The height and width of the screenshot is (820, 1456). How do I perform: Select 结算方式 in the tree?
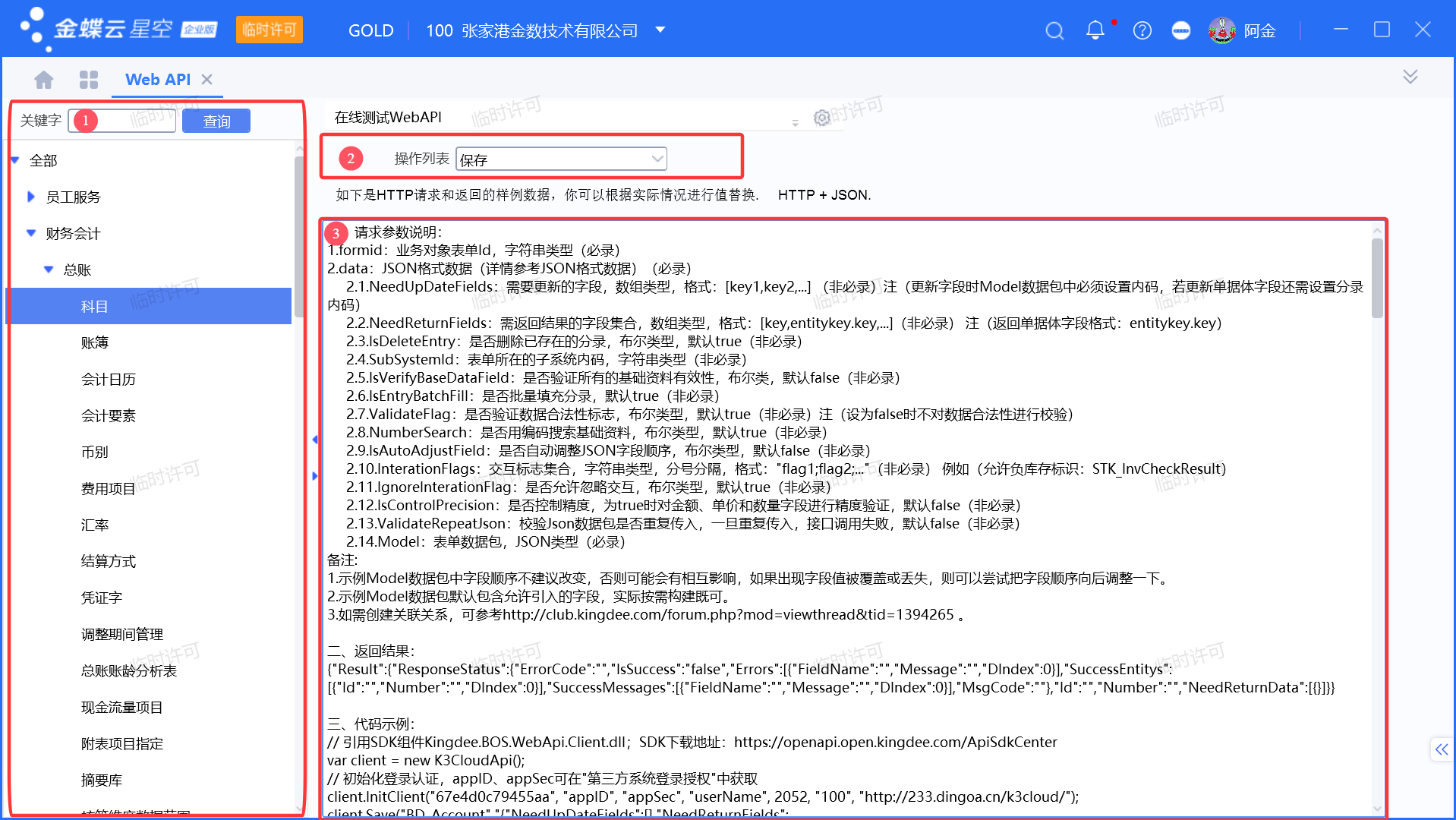[109, 561]
